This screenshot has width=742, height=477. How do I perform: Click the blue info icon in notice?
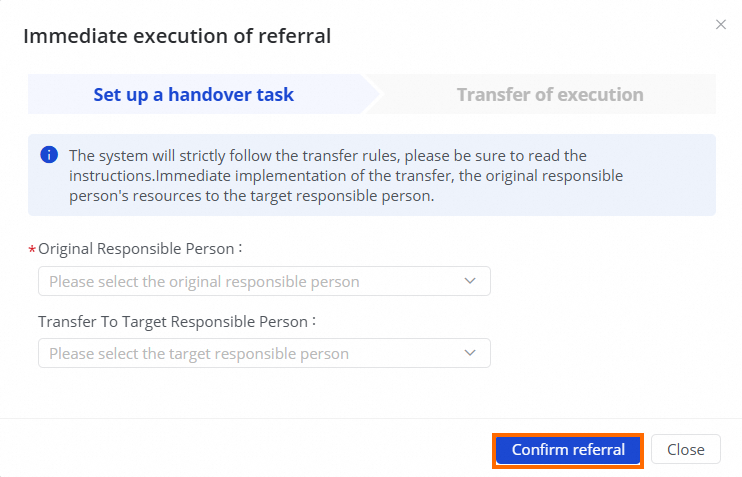(48, 155)
